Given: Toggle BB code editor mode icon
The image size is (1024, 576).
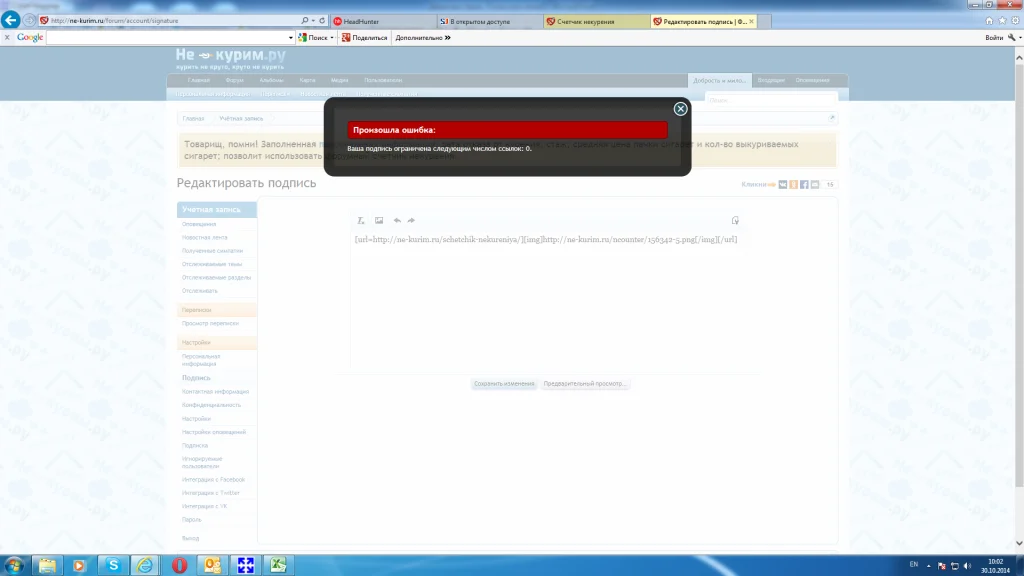Looking at the screenshot, I should [x=735, y=220].
